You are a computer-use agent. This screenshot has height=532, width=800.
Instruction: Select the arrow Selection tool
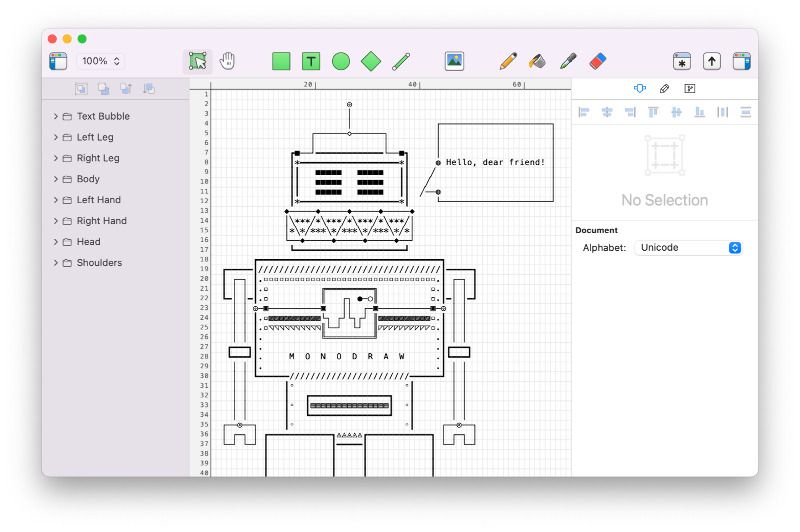click(197, 61)
